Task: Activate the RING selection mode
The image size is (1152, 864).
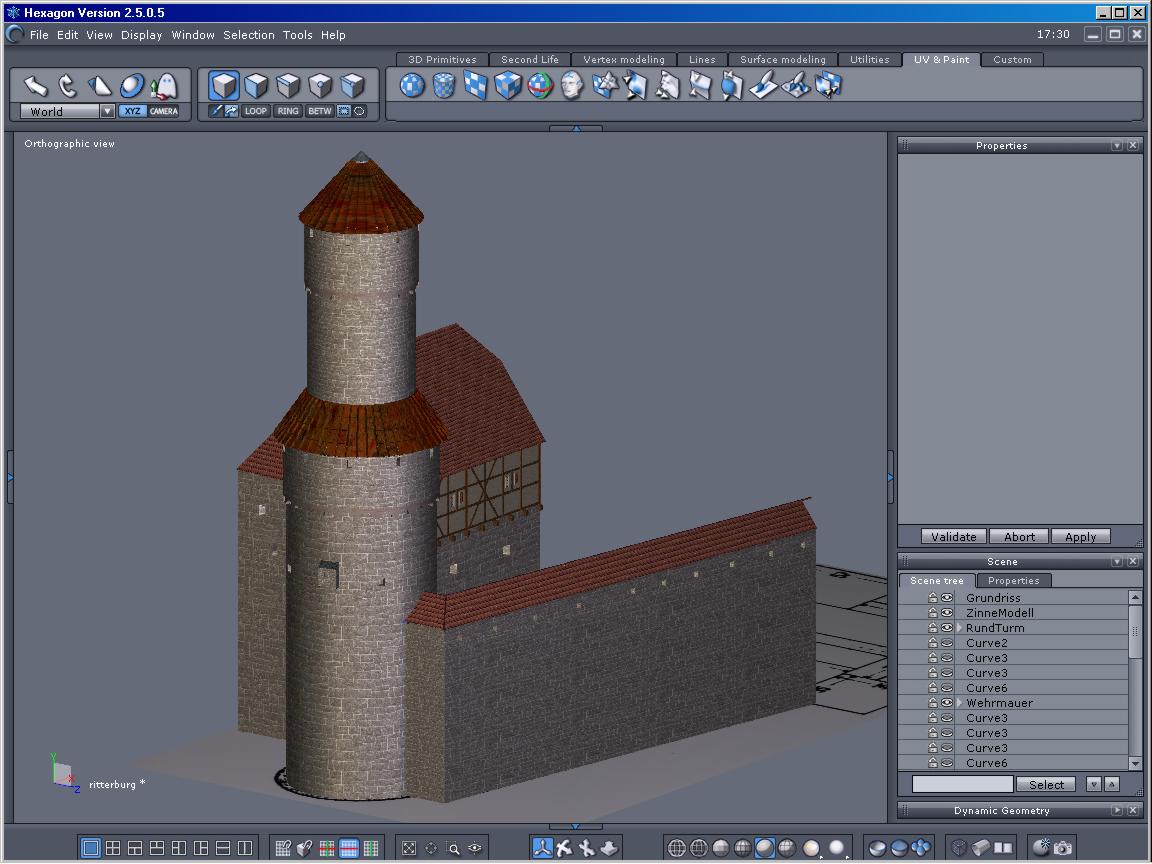Action: pyautogui.click(x=288, y=111)
